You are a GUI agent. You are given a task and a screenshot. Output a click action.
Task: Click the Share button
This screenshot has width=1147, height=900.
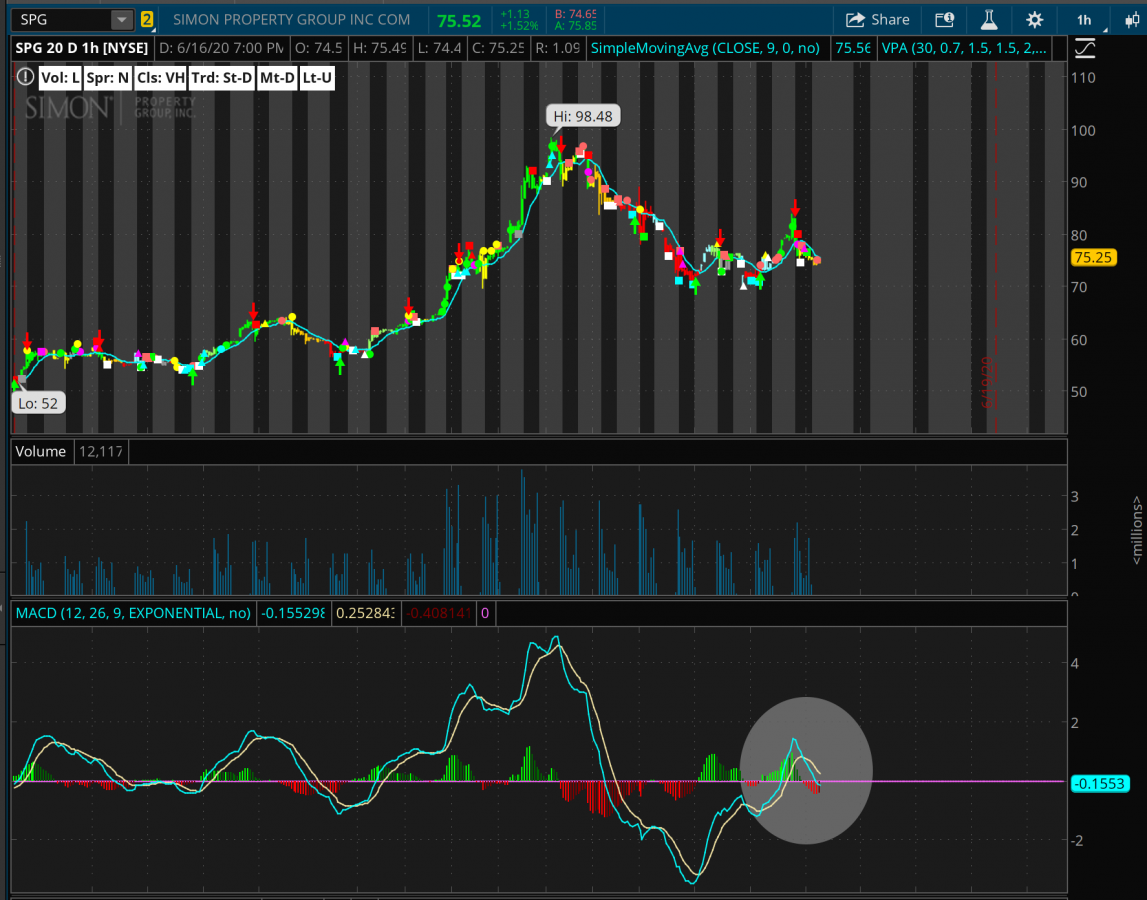878,20
